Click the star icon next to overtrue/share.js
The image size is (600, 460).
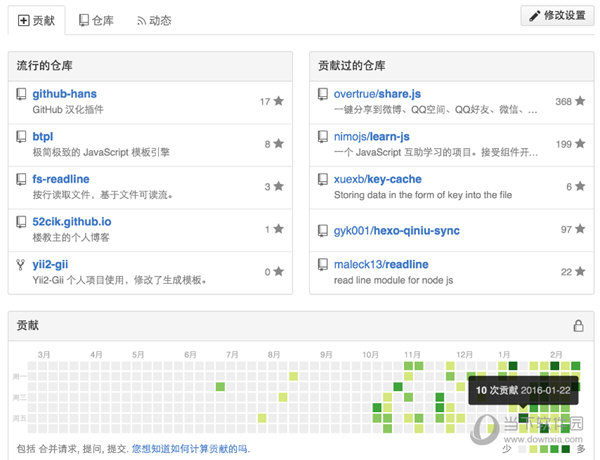pyautogui.click(x=581, y=101)
